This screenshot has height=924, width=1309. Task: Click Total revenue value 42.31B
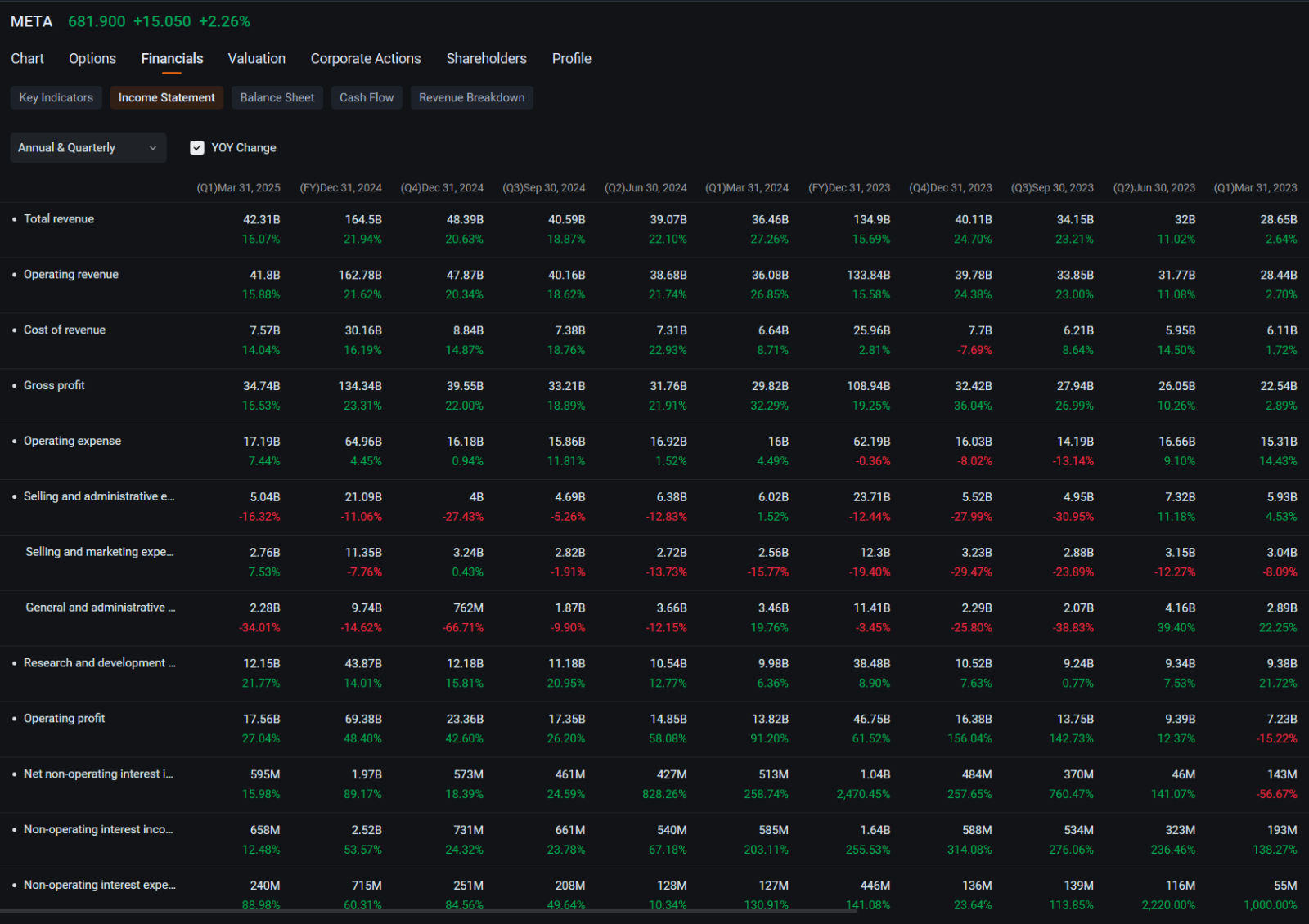coord(262,220)
